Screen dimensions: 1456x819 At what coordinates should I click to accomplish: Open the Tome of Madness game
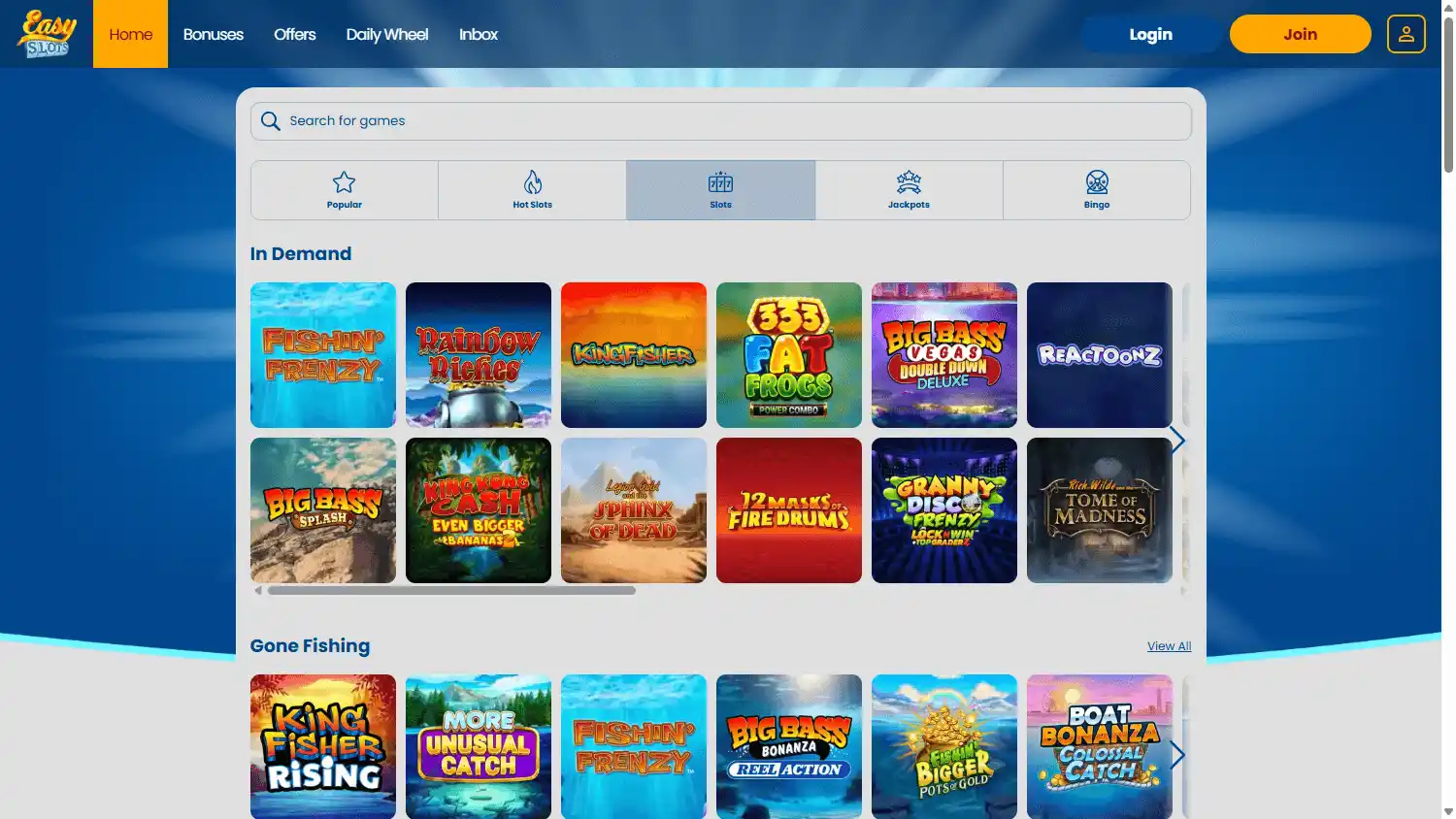point(1100,510)
